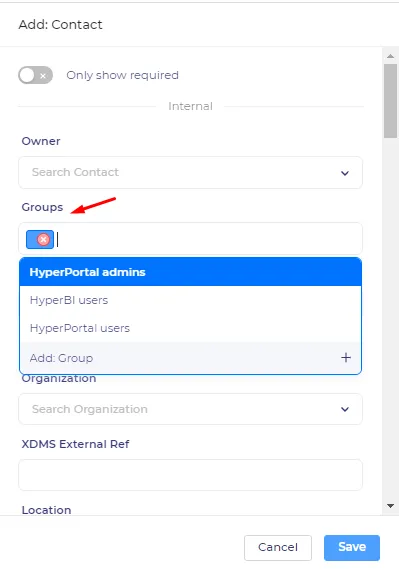Click the Groups field label
The height and width of the screenshot is (578, 399).
coord(42,207)
